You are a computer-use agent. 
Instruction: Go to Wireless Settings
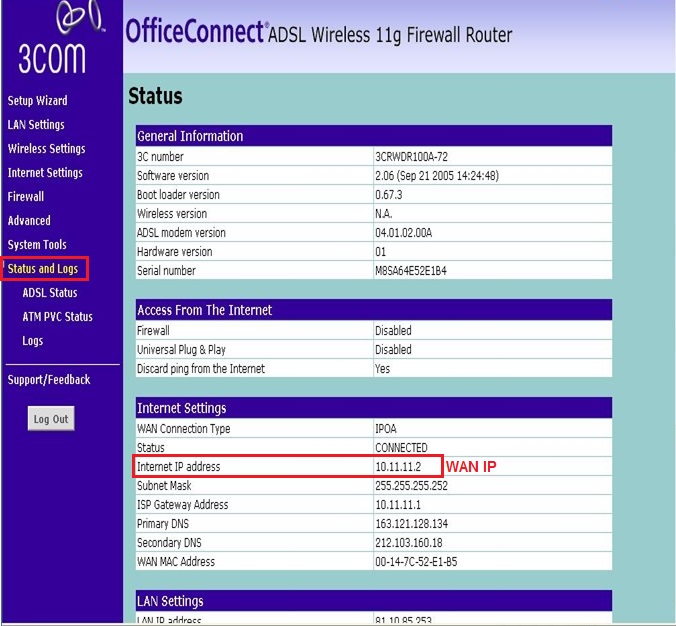[x=47, y=149]
